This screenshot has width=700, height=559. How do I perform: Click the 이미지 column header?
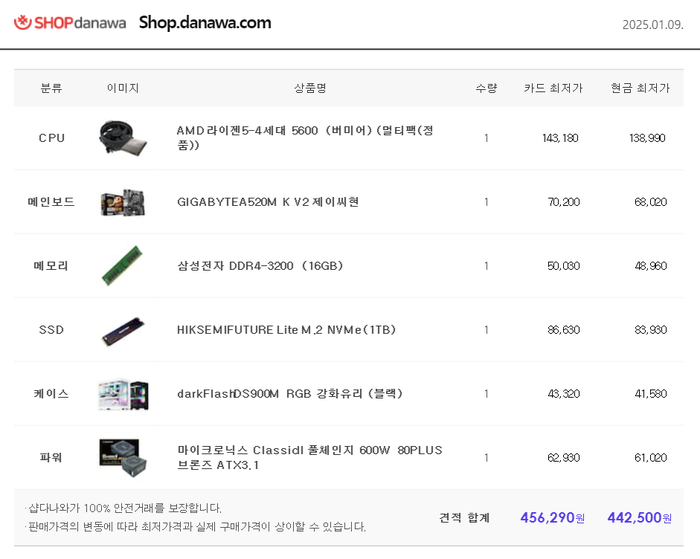point(123,88)
